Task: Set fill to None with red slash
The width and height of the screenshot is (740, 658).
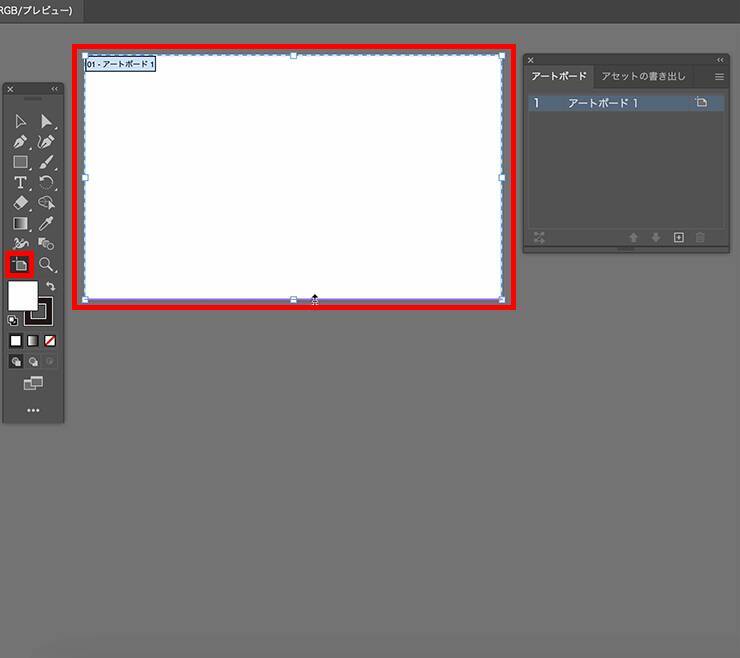Action: [50, 341]
